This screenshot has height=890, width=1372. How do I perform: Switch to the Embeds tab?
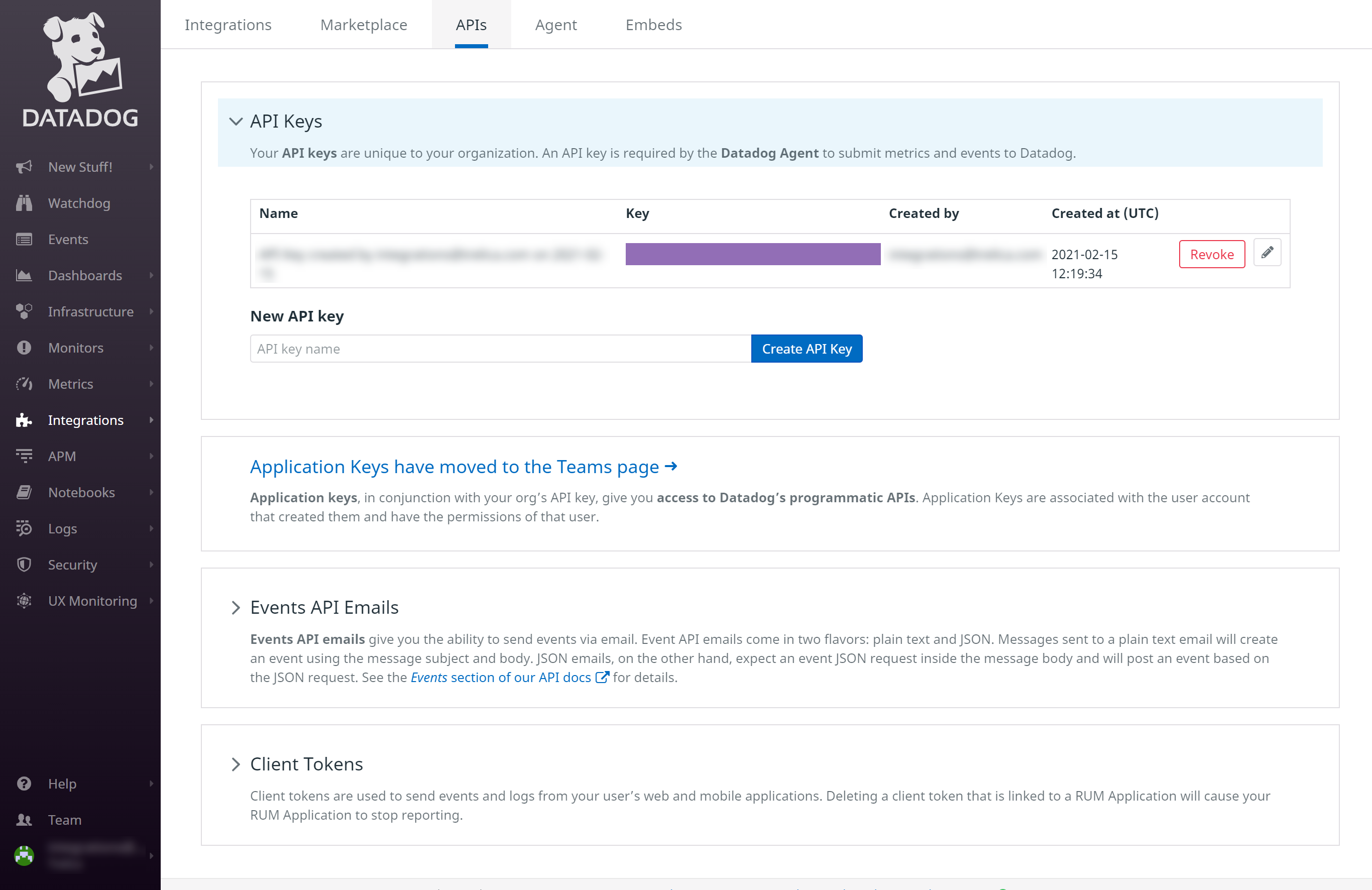point(654,25)
